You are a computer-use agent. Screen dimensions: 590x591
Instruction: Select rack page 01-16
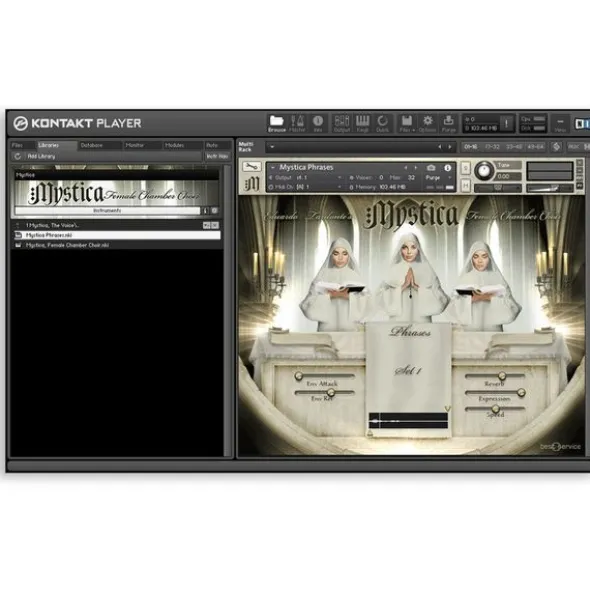(x=470, y=147)
